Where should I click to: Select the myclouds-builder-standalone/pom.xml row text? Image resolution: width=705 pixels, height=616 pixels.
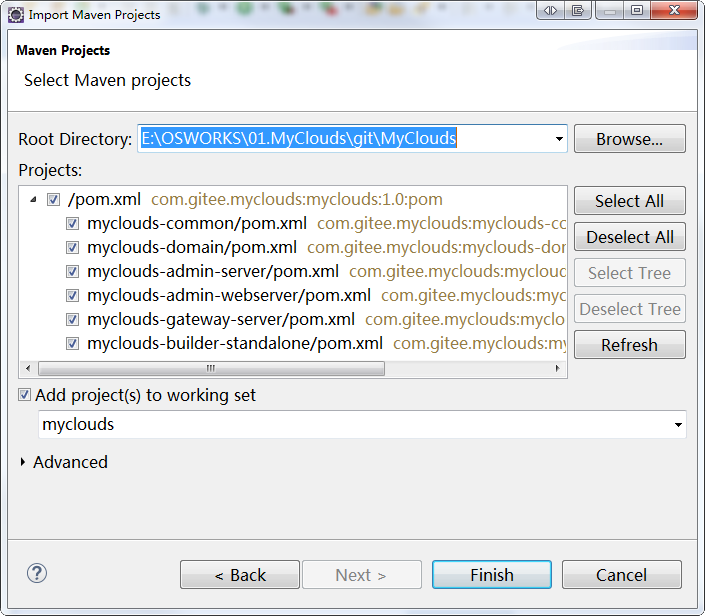(235, 344)
